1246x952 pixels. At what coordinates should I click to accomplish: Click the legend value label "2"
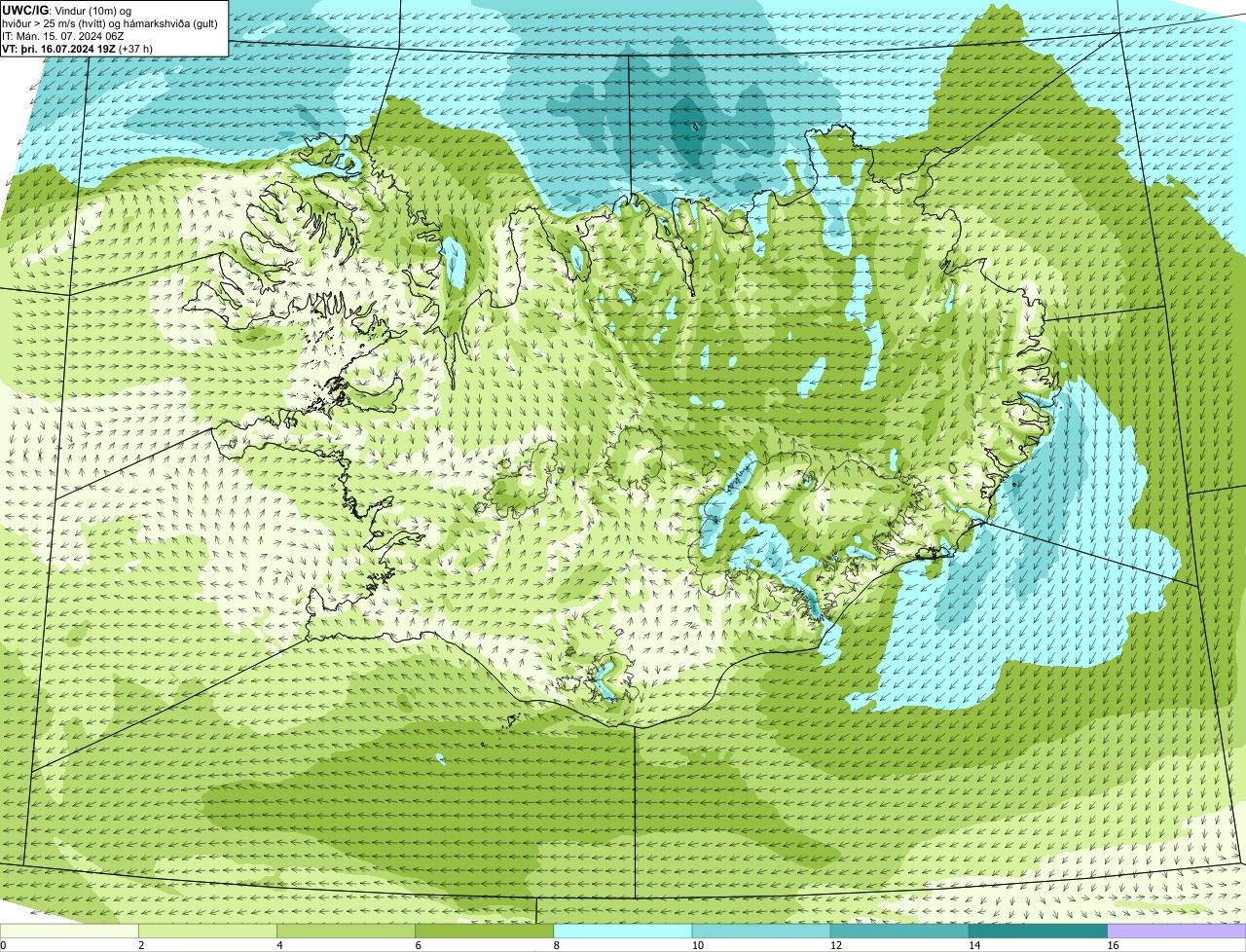141,945
